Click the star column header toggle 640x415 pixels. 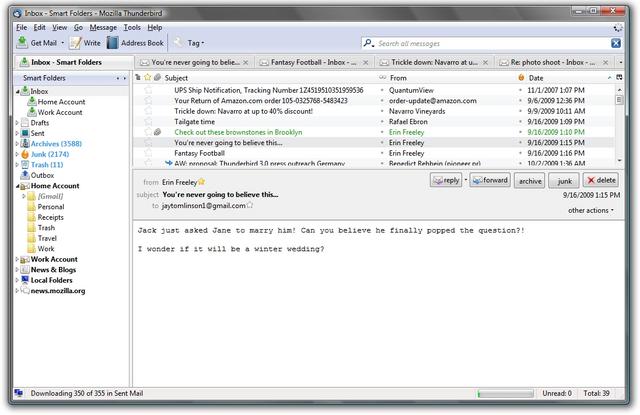(147, 78)
